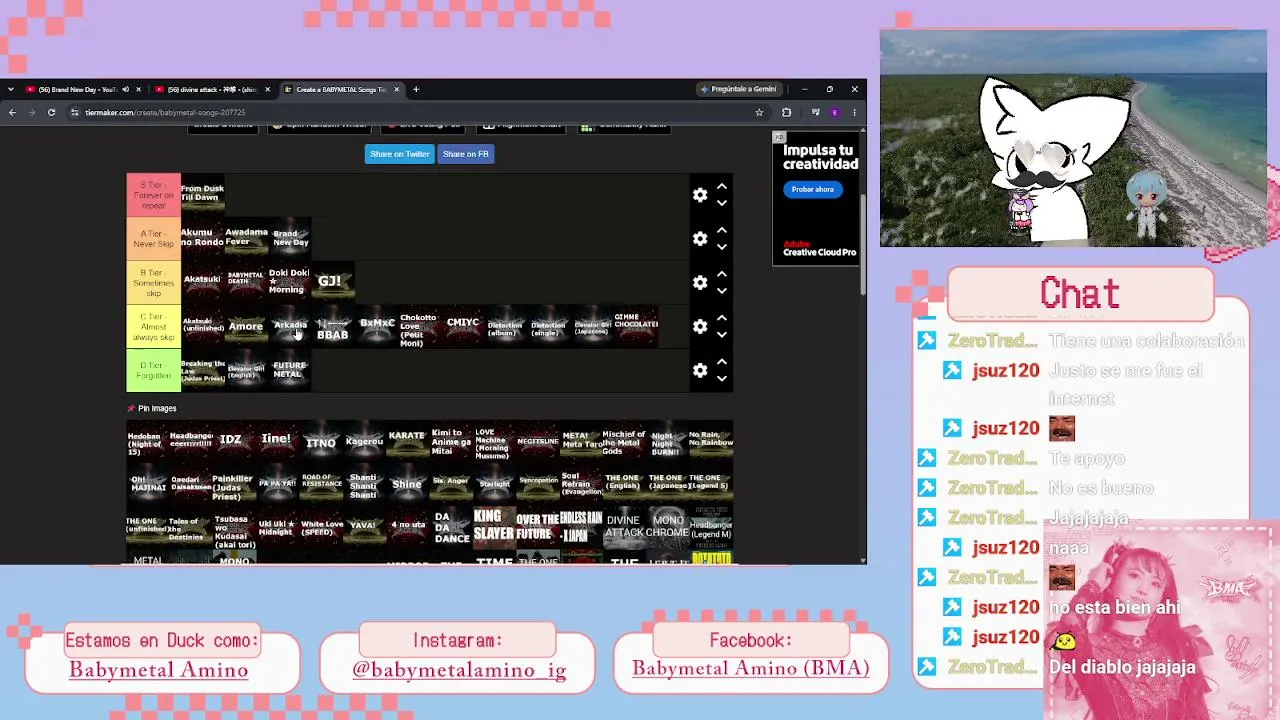The width and height of the screenshot is (1280, 720).
Task: Open the Babymetal Amino (BMA) Facebook link
Action: (x=750, y=669)
